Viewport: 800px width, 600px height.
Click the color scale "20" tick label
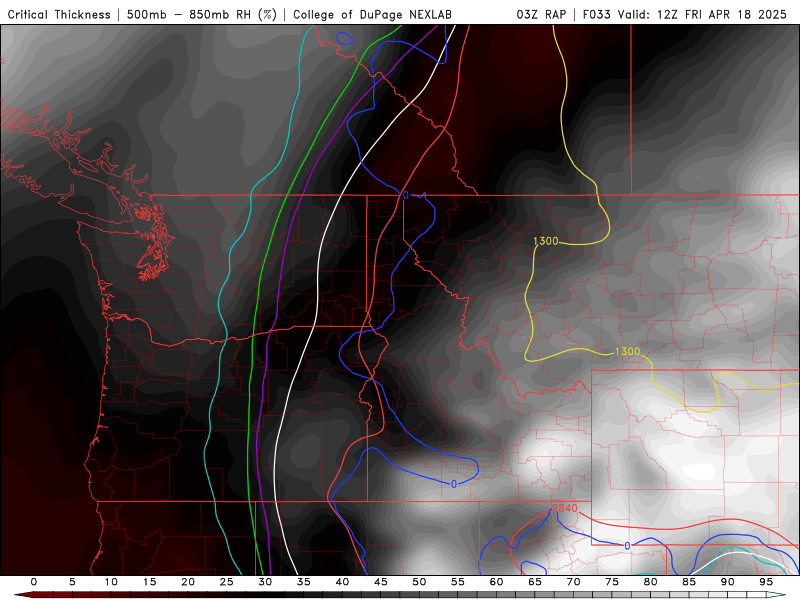188,582
